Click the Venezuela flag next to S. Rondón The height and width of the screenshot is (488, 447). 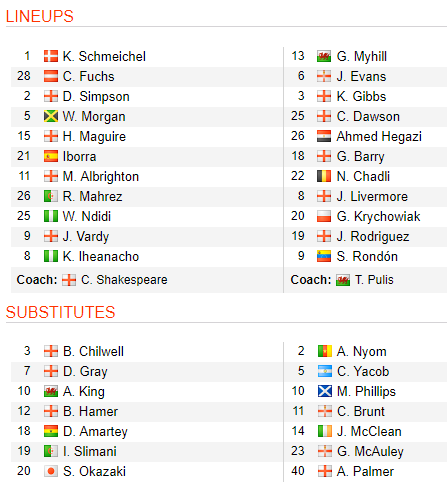click(x=324, y=256)
